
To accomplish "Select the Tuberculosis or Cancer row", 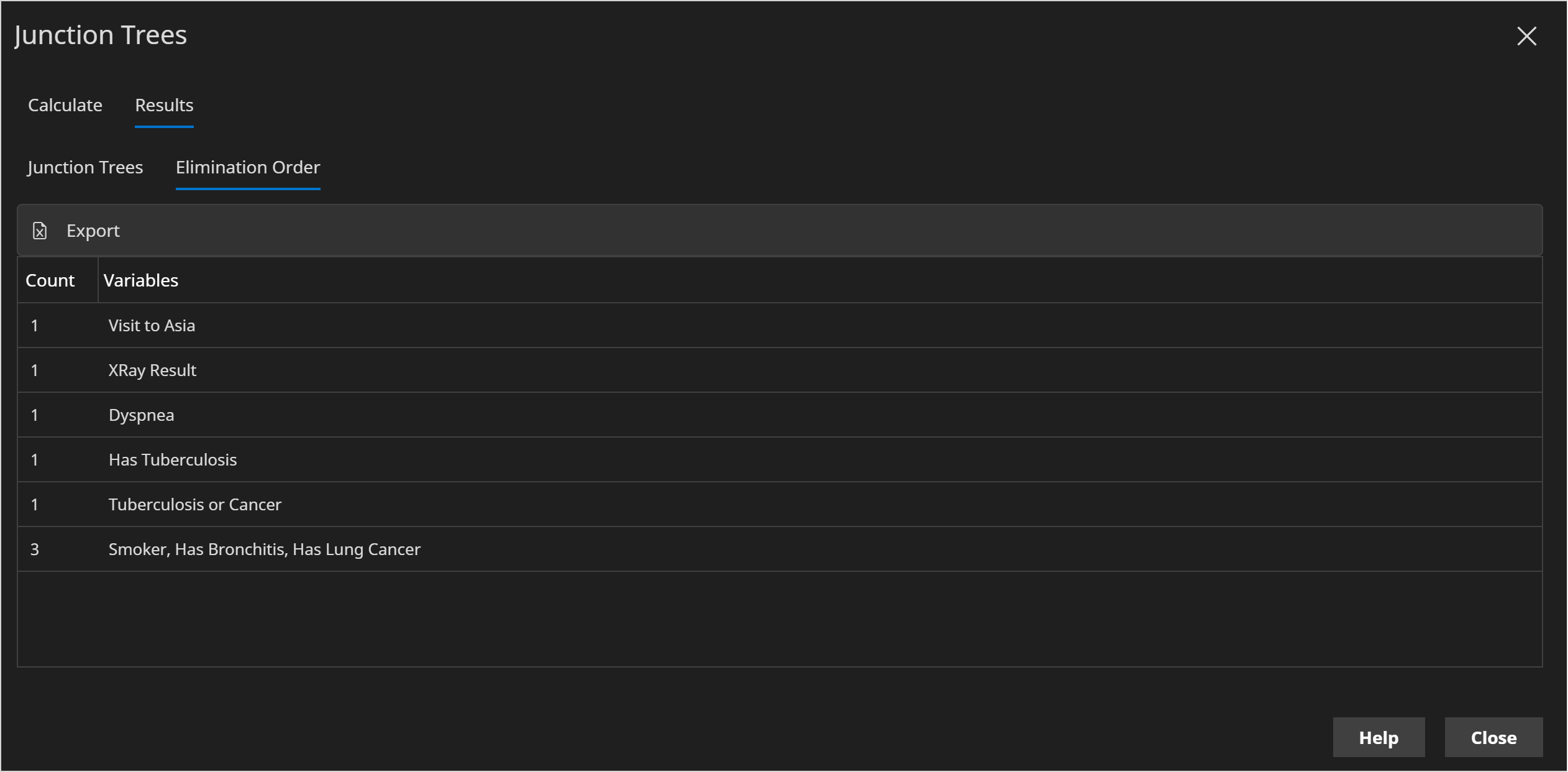I will (x=195, y=505).
